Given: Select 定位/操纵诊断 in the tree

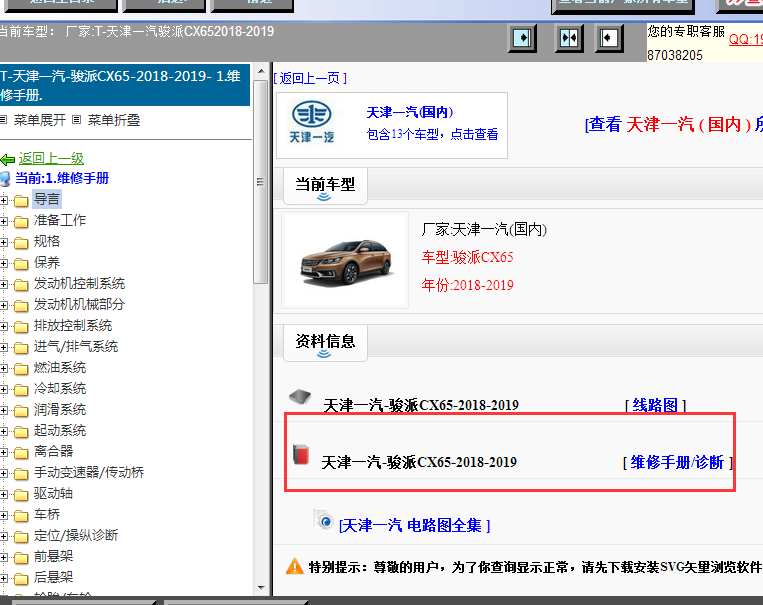Looking at the screenshot, I should point(76,535).
